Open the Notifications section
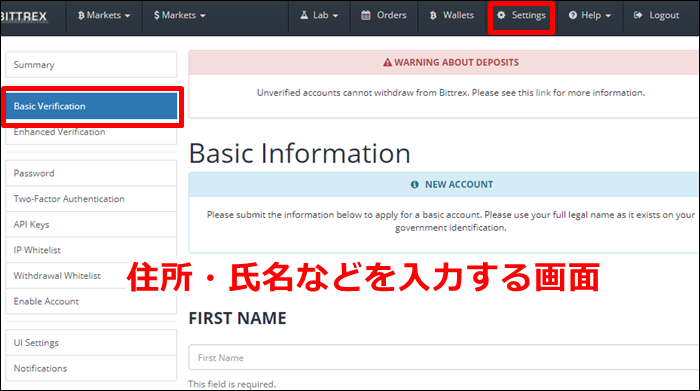The width and height of the screenshot is (700, 391). (91, 368)
